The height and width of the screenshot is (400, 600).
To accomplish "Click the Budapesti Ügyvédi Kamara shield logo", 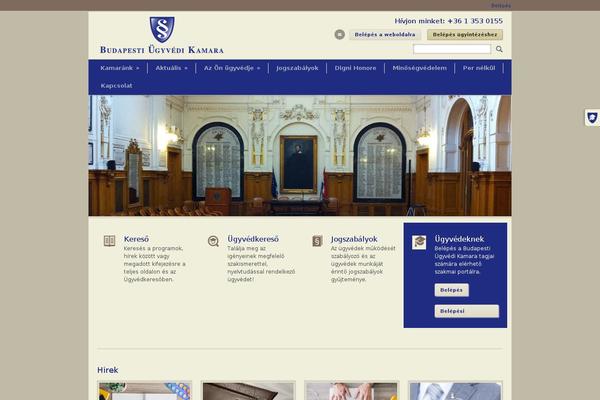I will pos(162,29).
